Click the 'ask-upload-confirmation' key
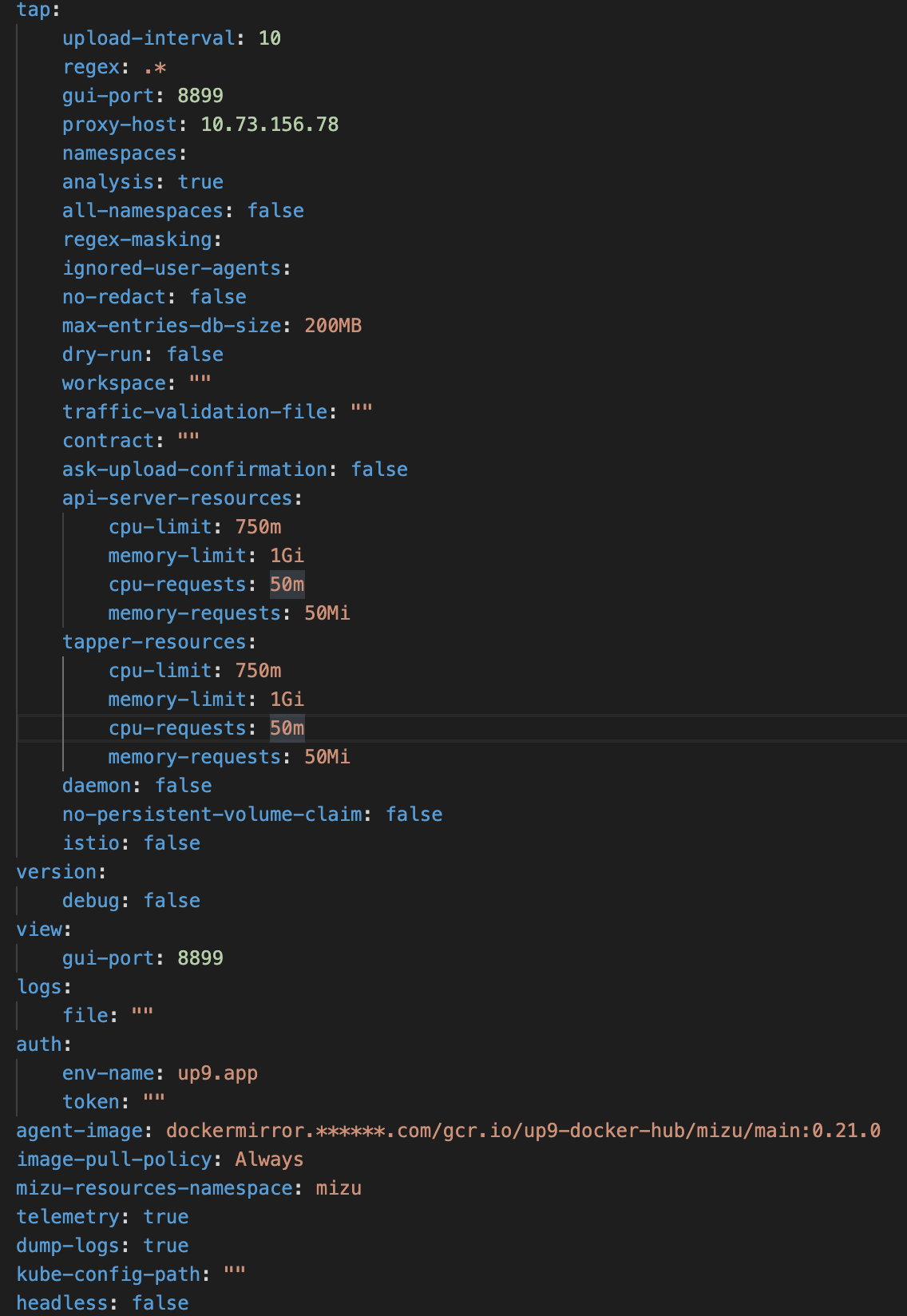907x1316 pixels. (195, 470)
